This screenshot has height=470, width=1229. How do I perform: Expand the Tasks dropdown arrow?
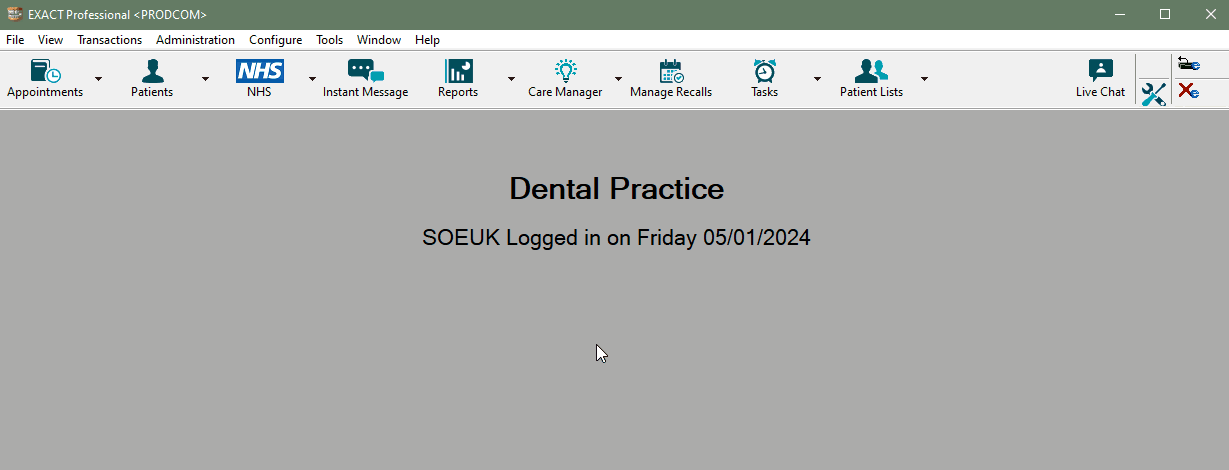817,79
